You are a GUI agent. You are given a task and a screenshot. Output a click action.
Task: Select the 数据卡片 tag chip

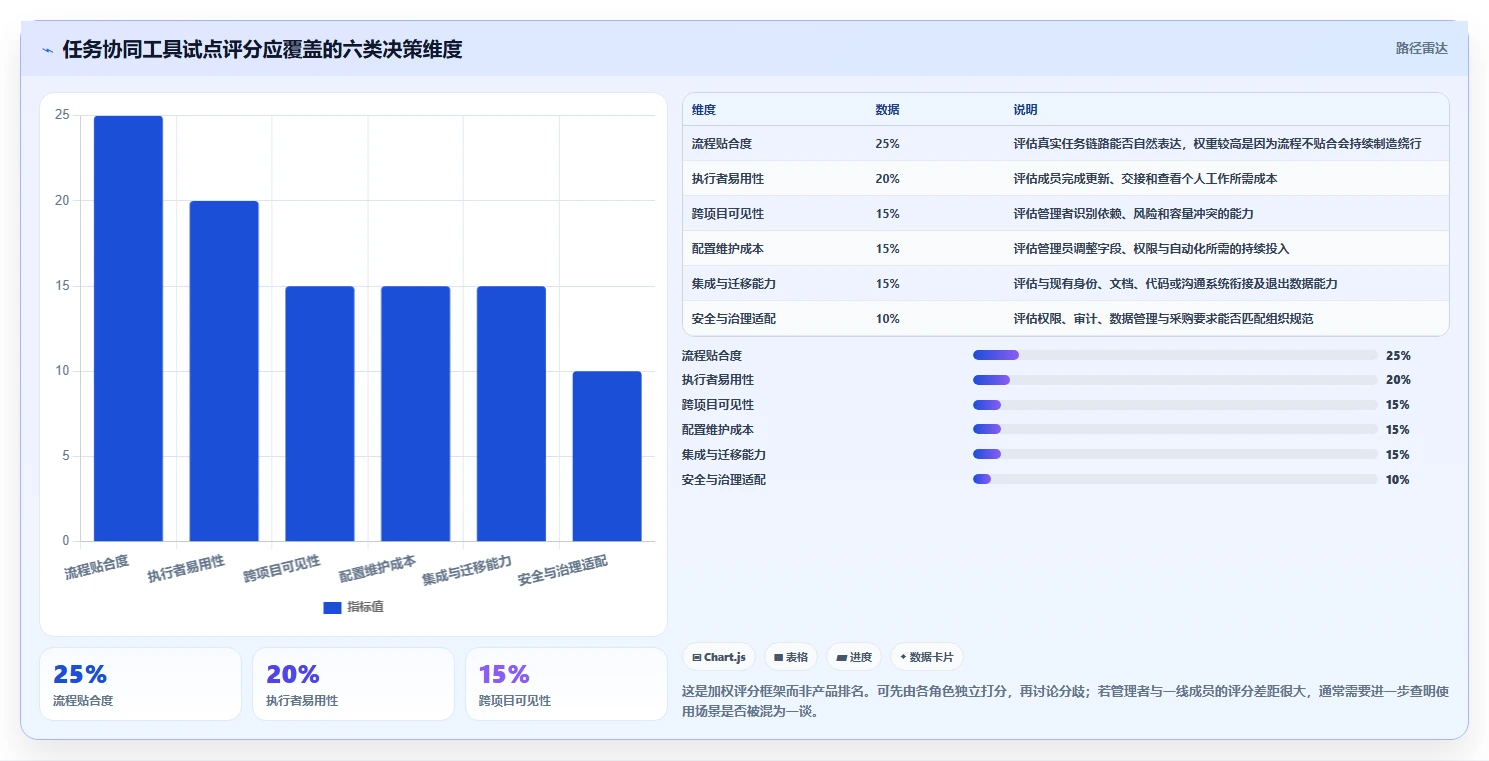tap(926, 657)
